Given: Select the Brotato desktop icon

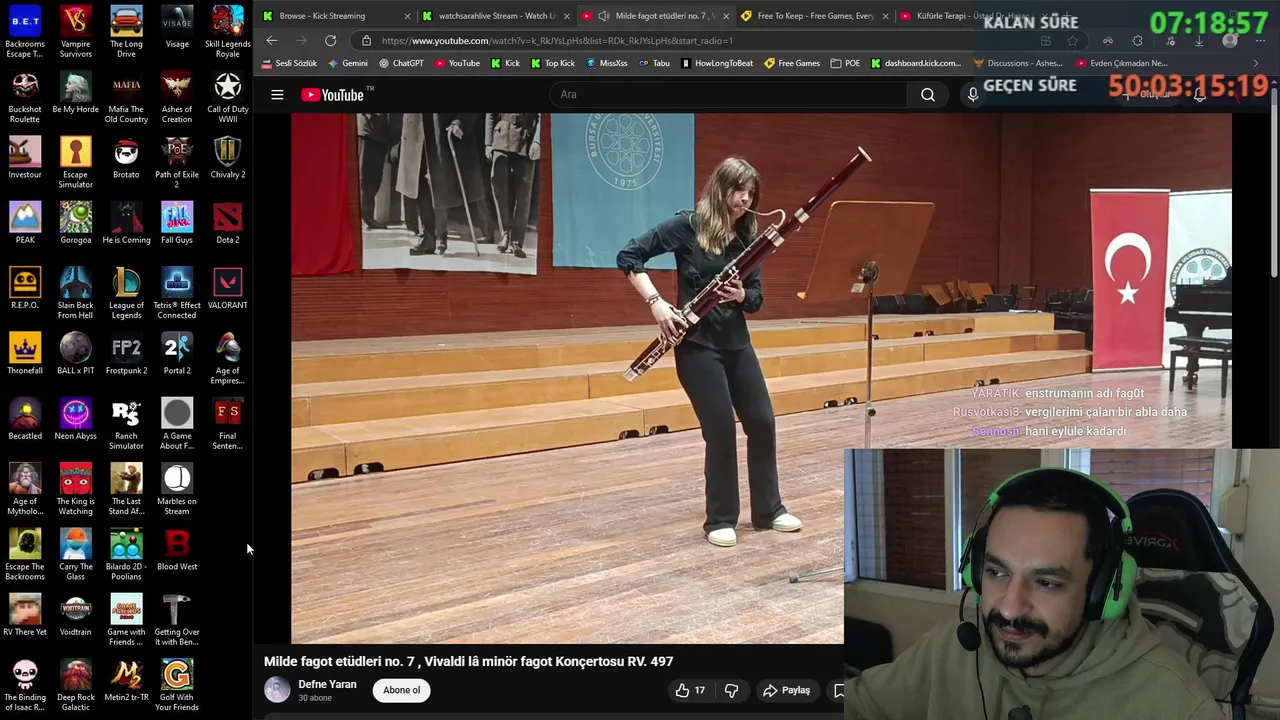Looking at the screenshot, I should click(126, 158).
